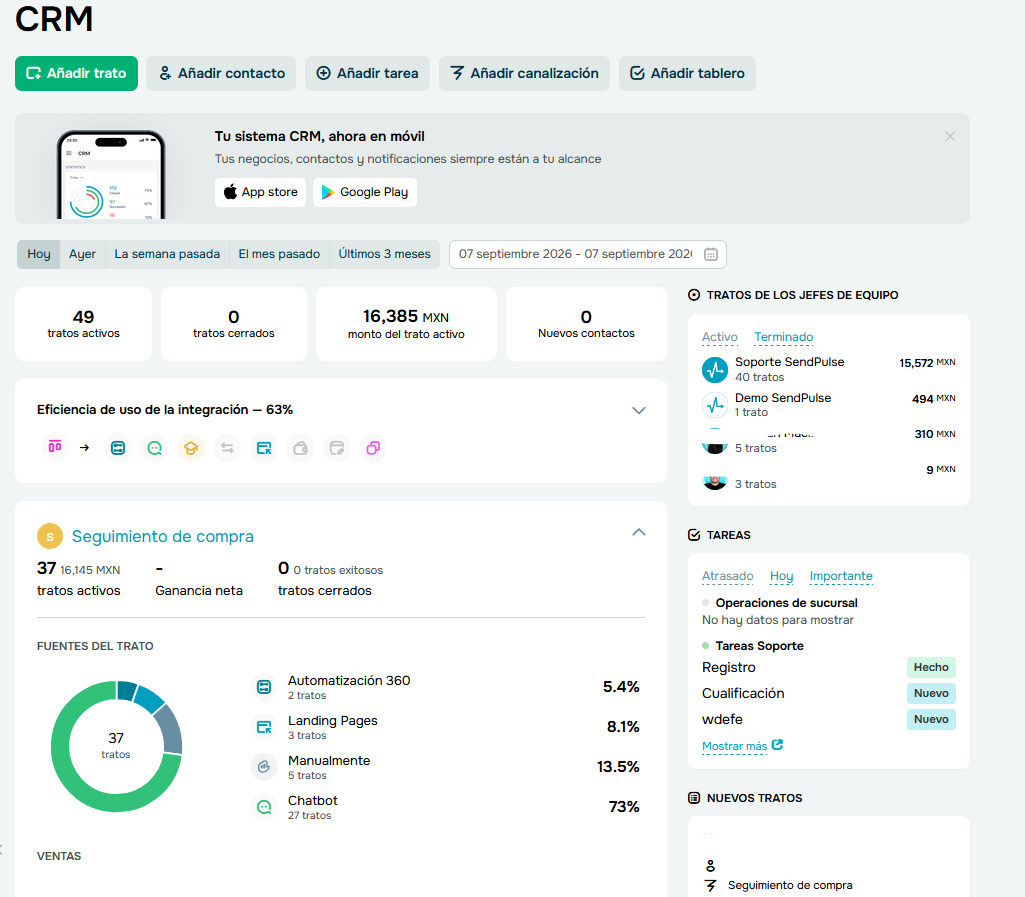Viewport: 1025px width, 897px height.
Task: Click the pink CRM board integration icon
Action: [55, 447]
